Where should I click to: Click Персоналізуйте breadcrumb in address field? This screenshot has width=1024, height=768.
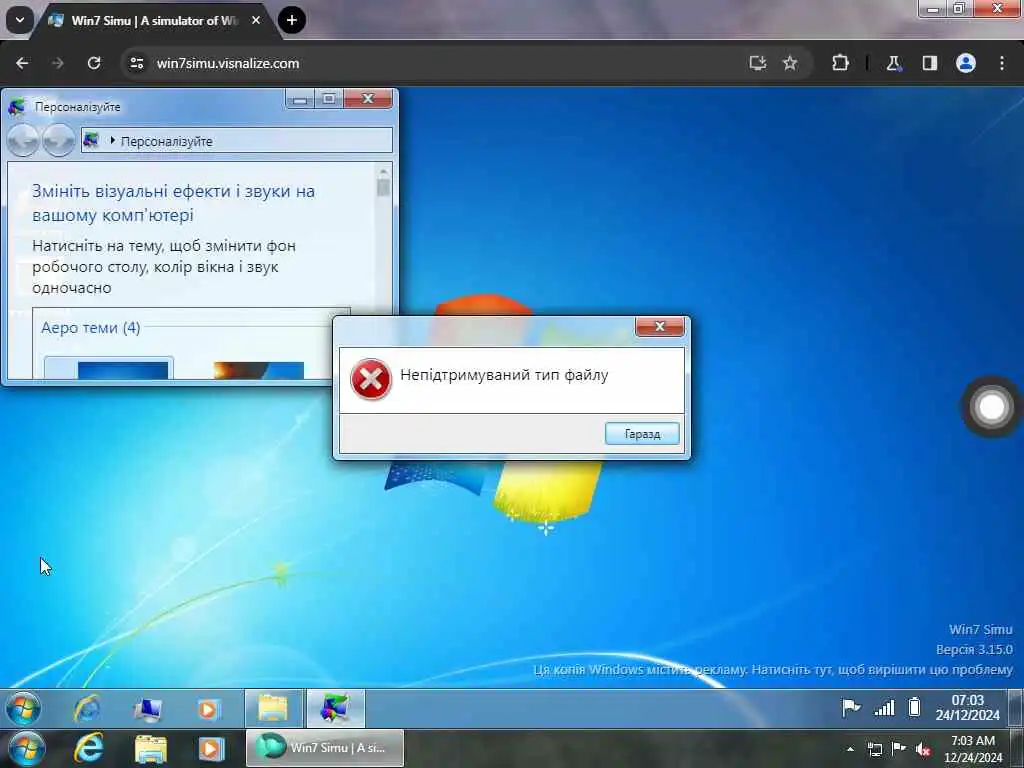167,141
